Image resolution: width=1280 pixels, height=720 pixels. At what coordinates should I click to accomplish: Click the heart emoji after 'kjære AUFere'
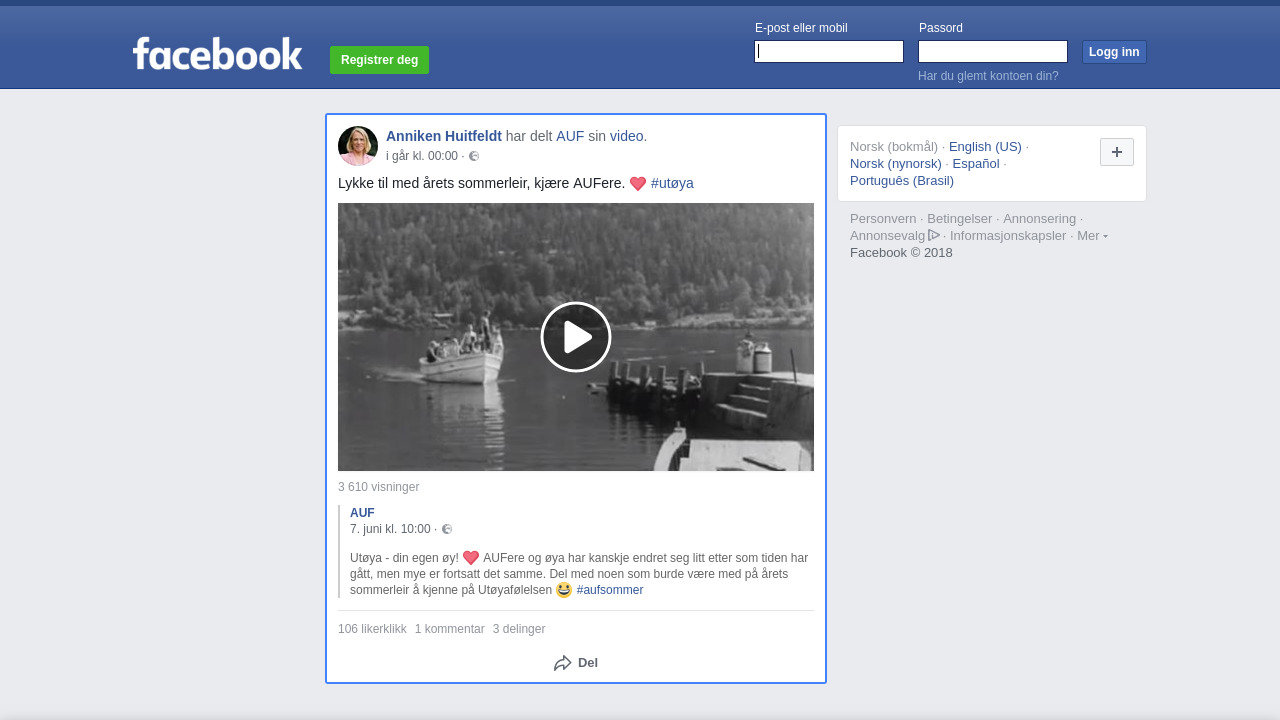point(638,184)
